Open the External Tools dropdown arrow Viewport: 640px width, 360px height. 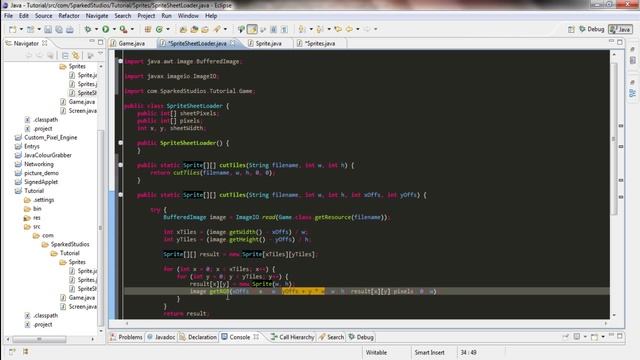pyautogui.click(x=132, y=29)
